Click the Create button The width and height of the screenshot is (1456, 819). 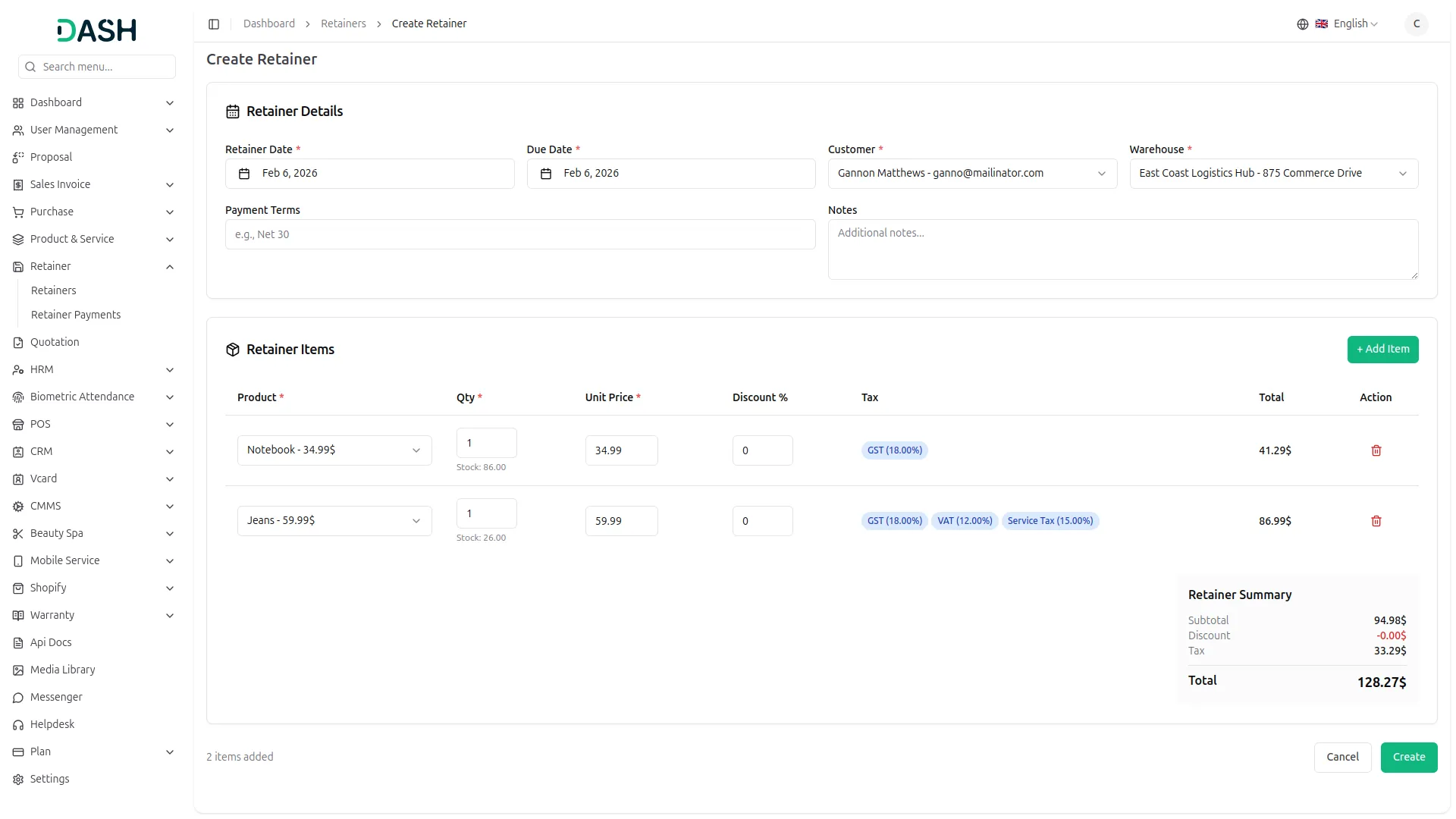[1408, 758]
